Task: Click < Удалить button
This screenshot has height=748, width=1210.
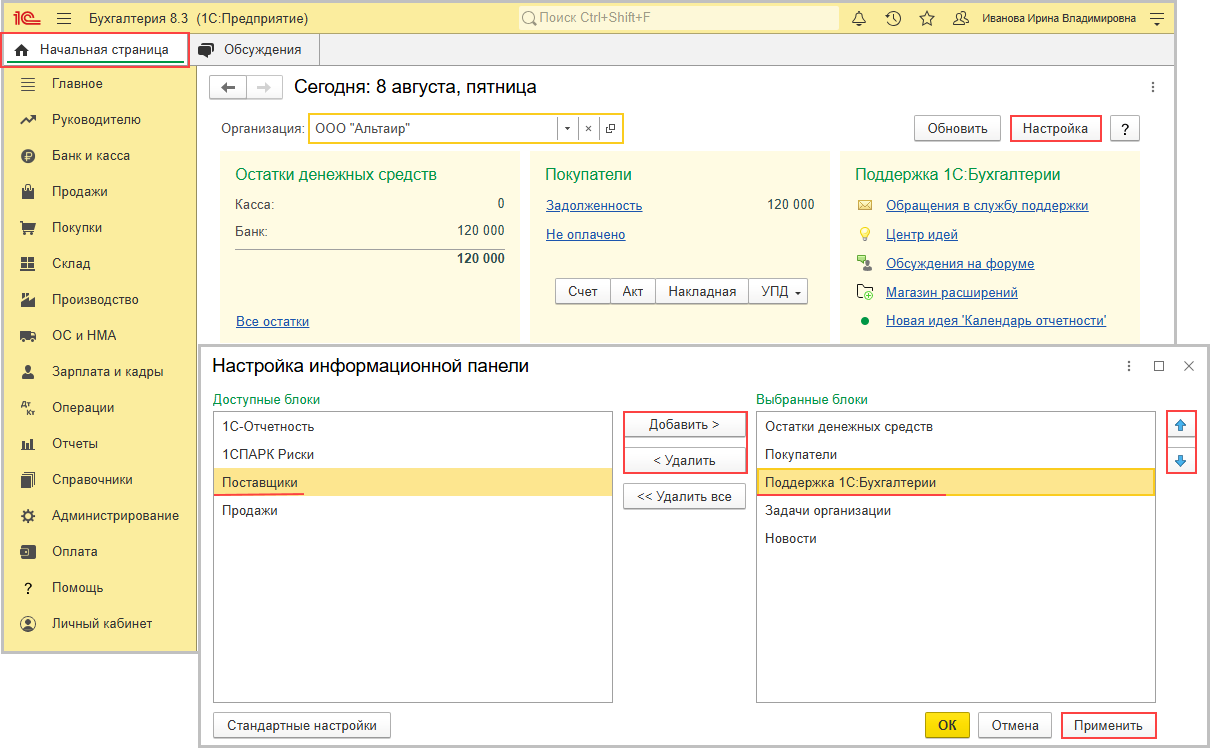Action: (684, 461)
